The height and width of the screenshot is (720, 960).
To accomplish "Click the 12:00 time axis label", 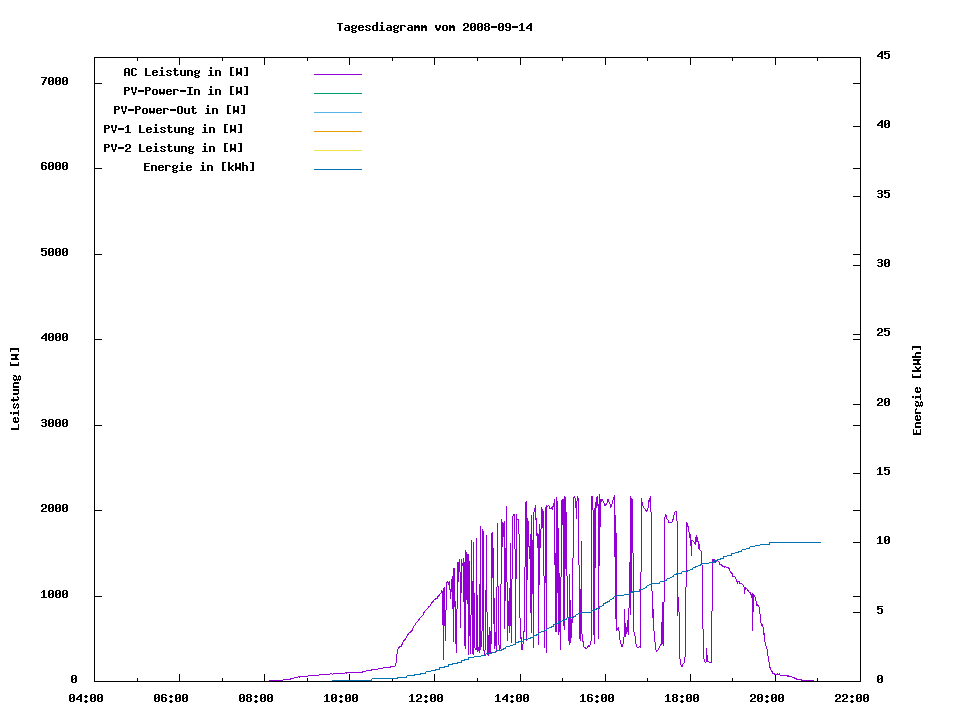I will pos(427,698).
